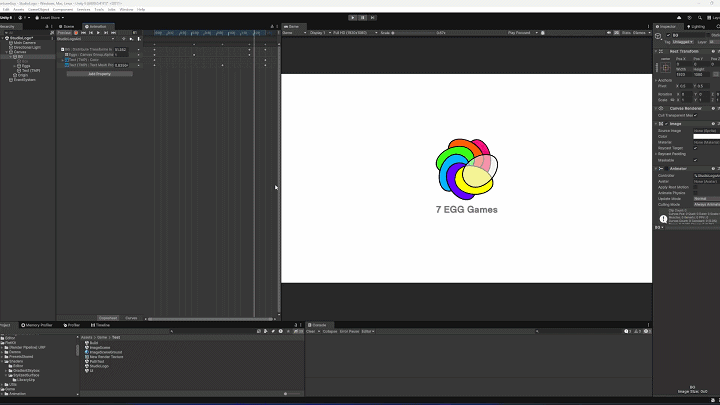The height and width of the screenshot is (405, 720).
Task: Open the GameObject menu
Action: pyautogui.click(x=39, y=9)
